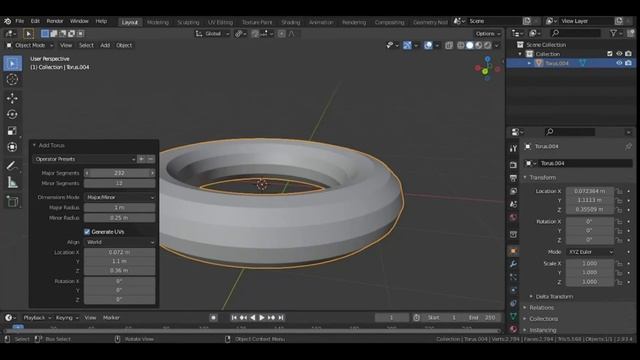This screenshot has height=360, width=640.
Task: Remove operator preset with minus button
Action: tap(151, 159)
